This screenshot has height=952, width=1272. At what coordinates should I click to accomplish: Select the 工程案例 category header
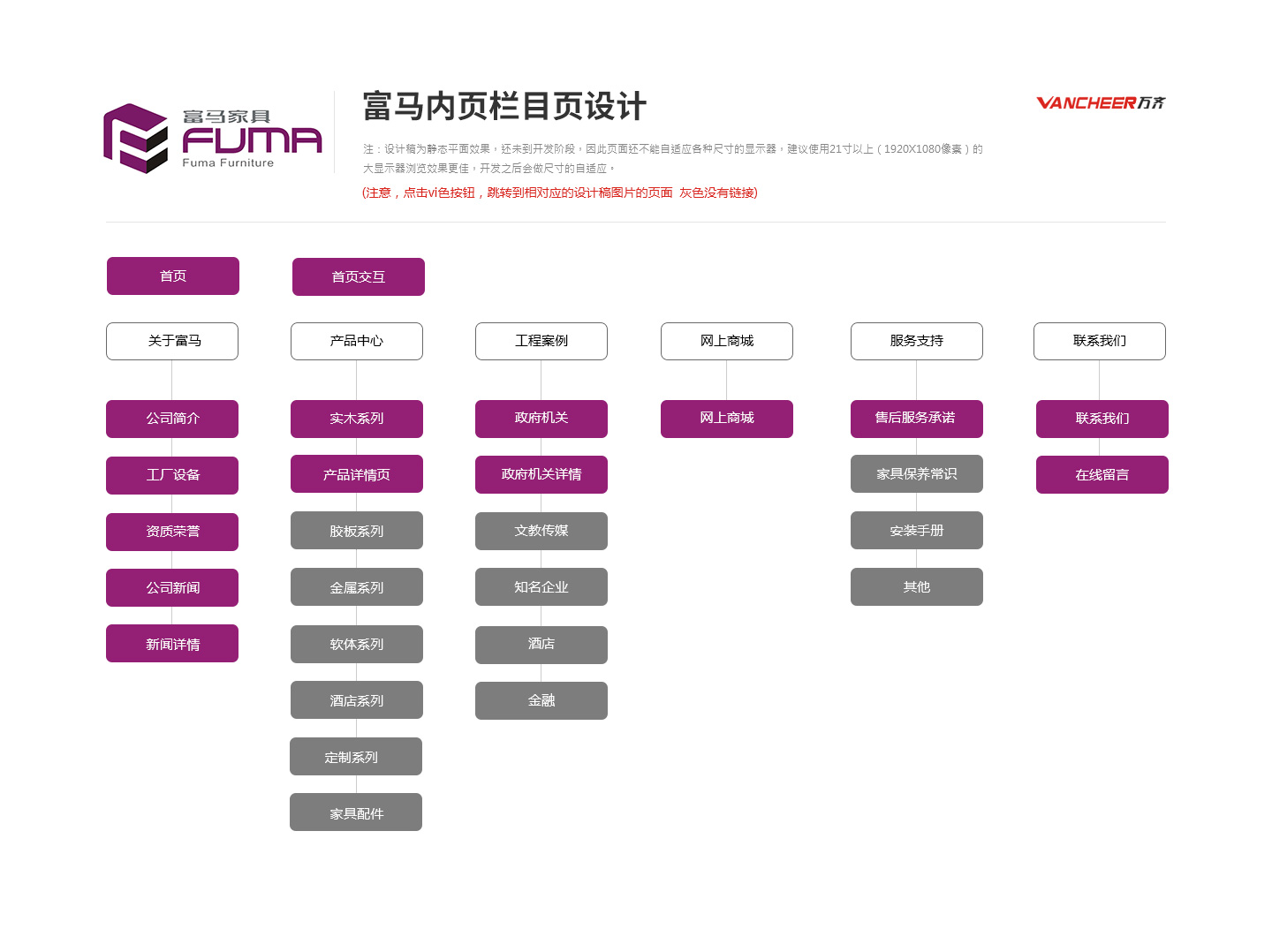pyautogui.click(x=541, y=341)
